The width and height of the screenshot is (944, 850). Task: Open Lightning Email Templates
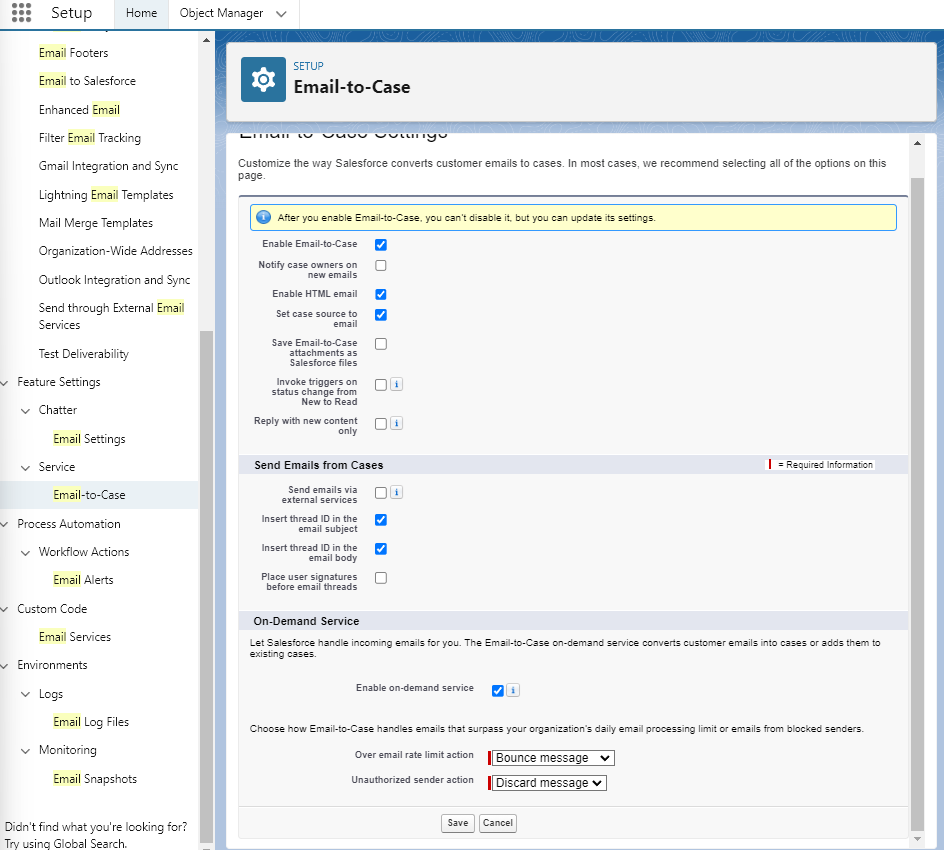pos(106,195)
